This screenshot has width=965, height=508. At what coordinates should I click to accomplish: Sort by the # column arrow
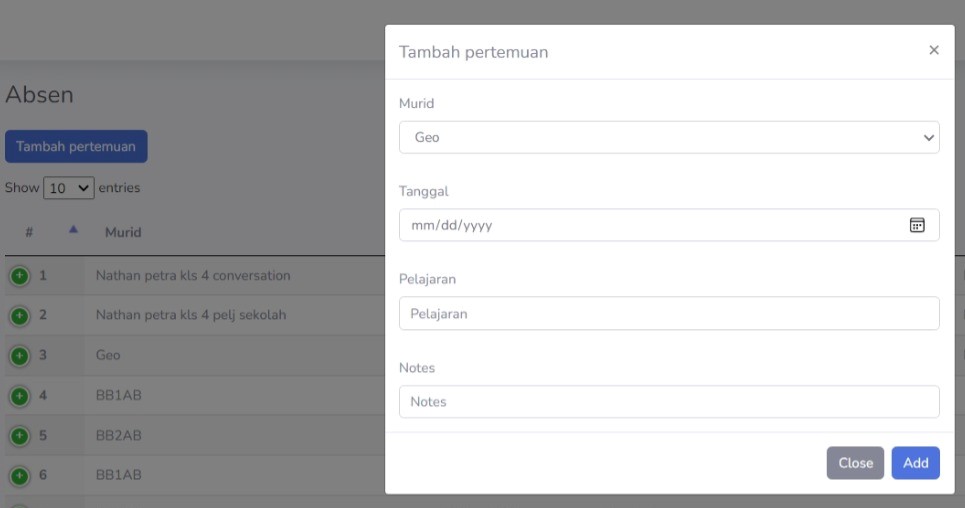[x=72, y=232]
